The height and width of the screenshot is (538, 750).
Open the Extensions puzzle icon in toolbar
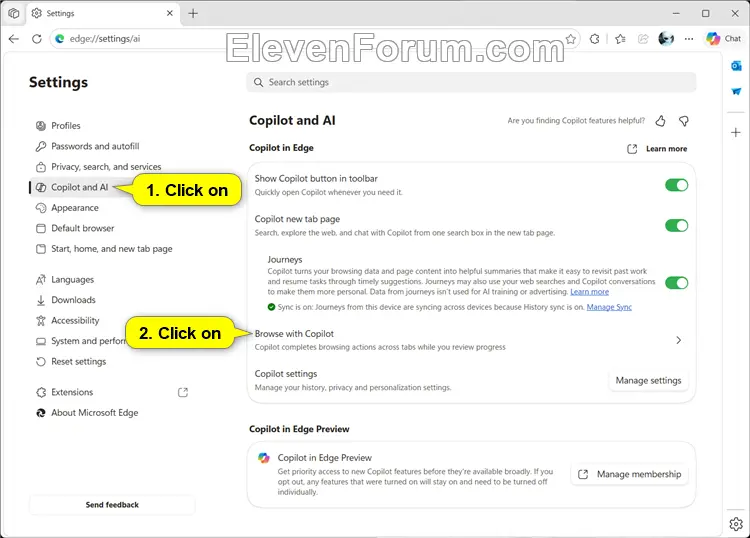(595, 39)
